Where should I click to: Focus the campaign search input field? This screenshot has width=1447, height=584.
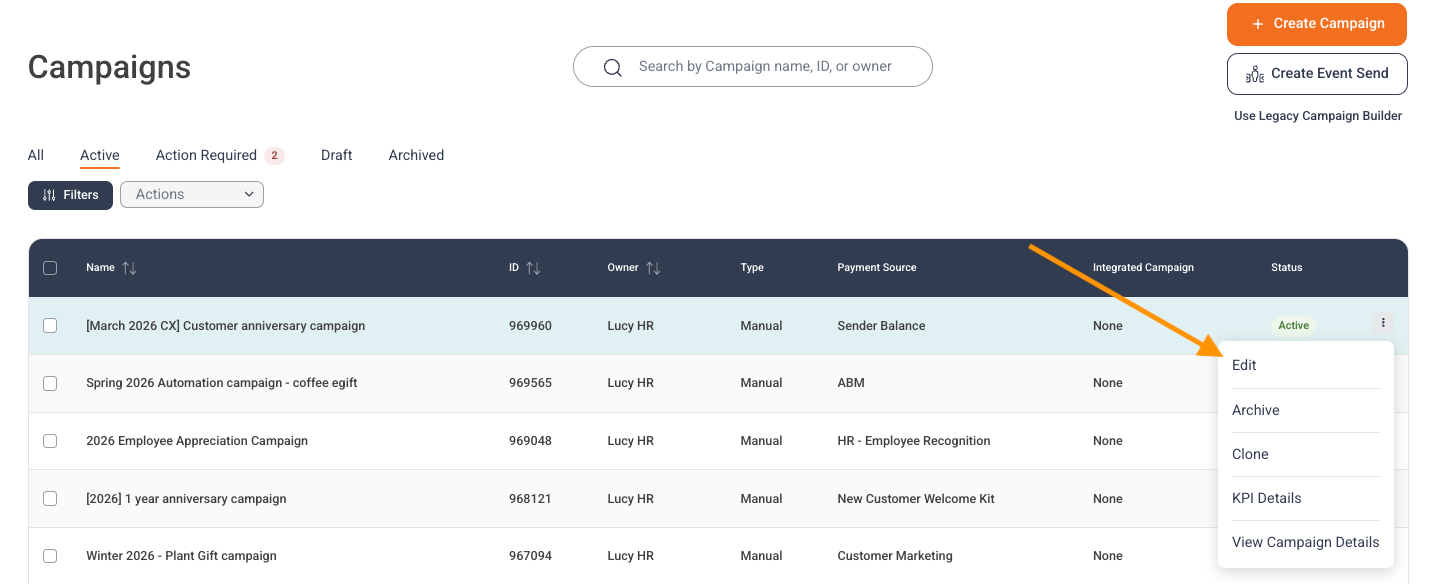point(753,67)
